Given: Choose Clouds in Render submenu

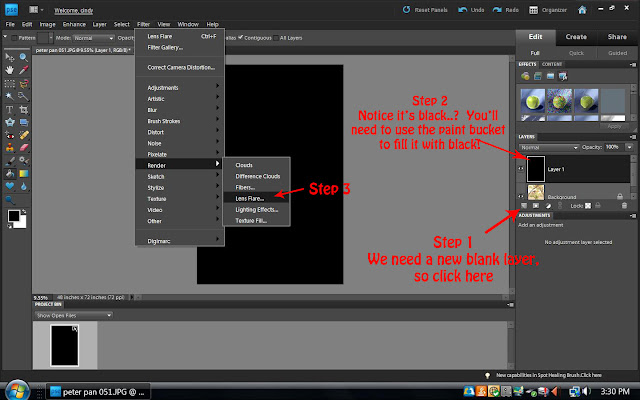Looking at the screenshot, I should (256, 165).
